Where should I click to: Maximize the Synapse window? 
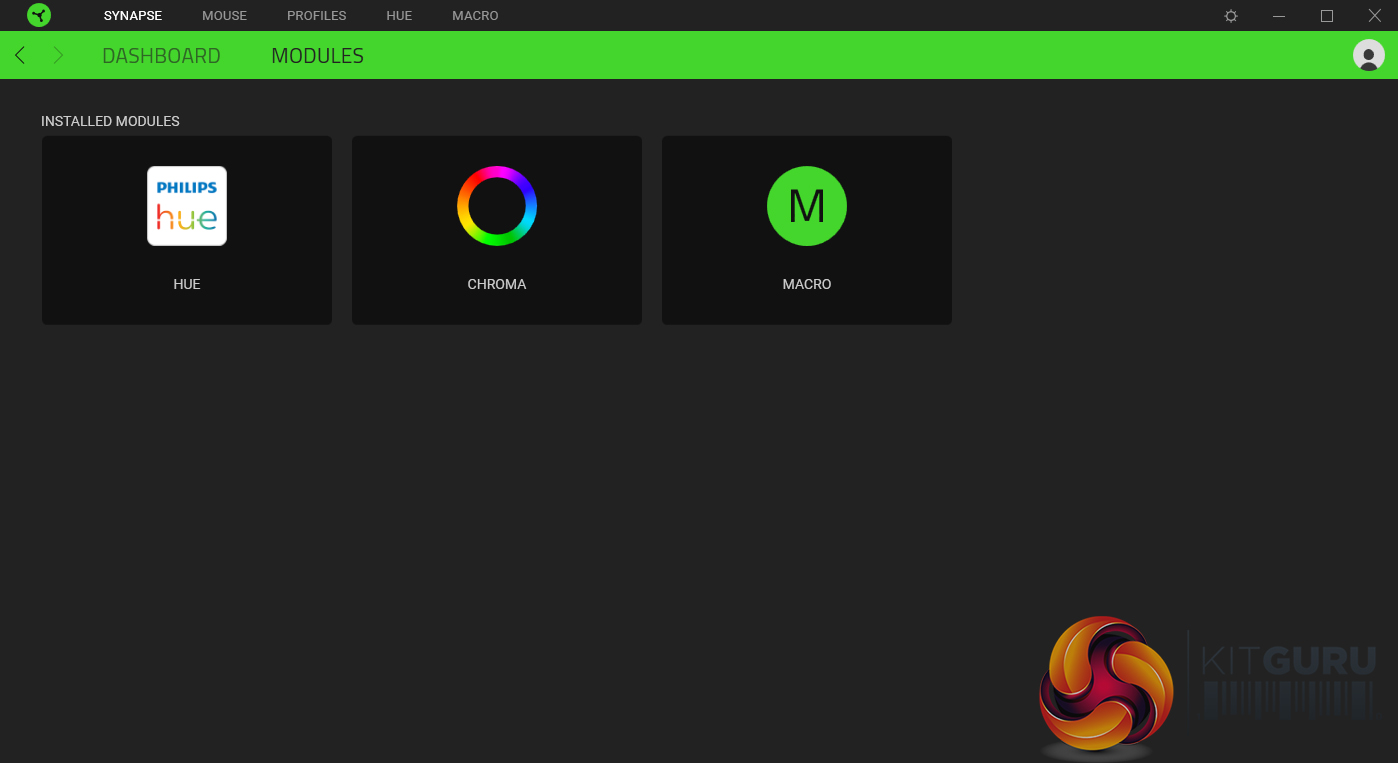coord(1327,16)
